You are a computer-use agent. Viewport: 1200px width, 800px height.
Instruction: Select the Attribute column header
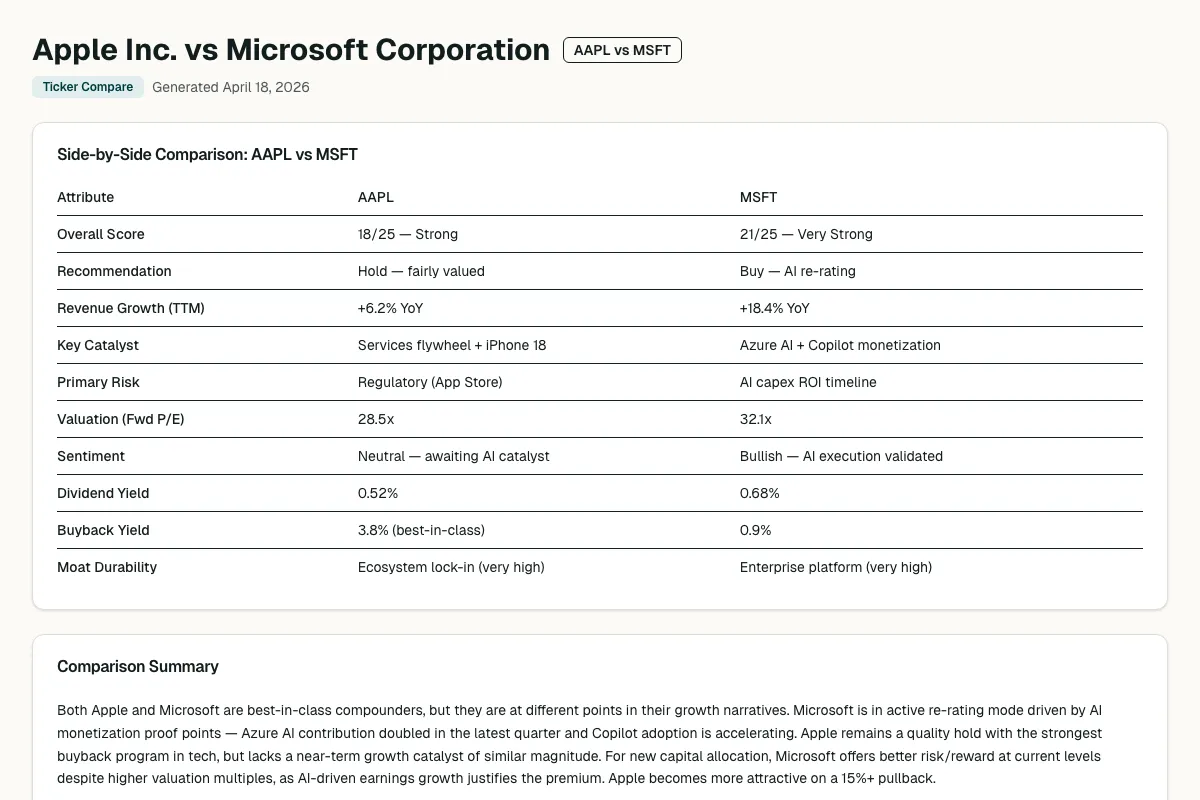pos(85,197)
